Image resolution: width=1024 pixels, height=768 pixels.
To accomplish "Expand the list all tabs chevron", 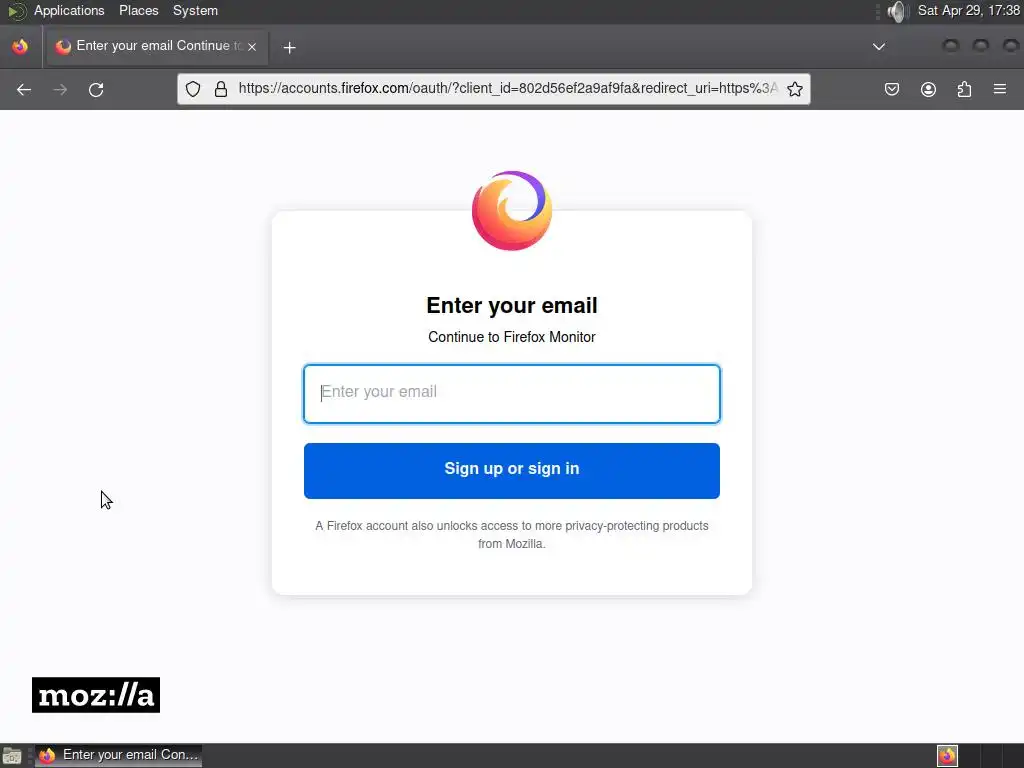I will click(x=879, y=46).
